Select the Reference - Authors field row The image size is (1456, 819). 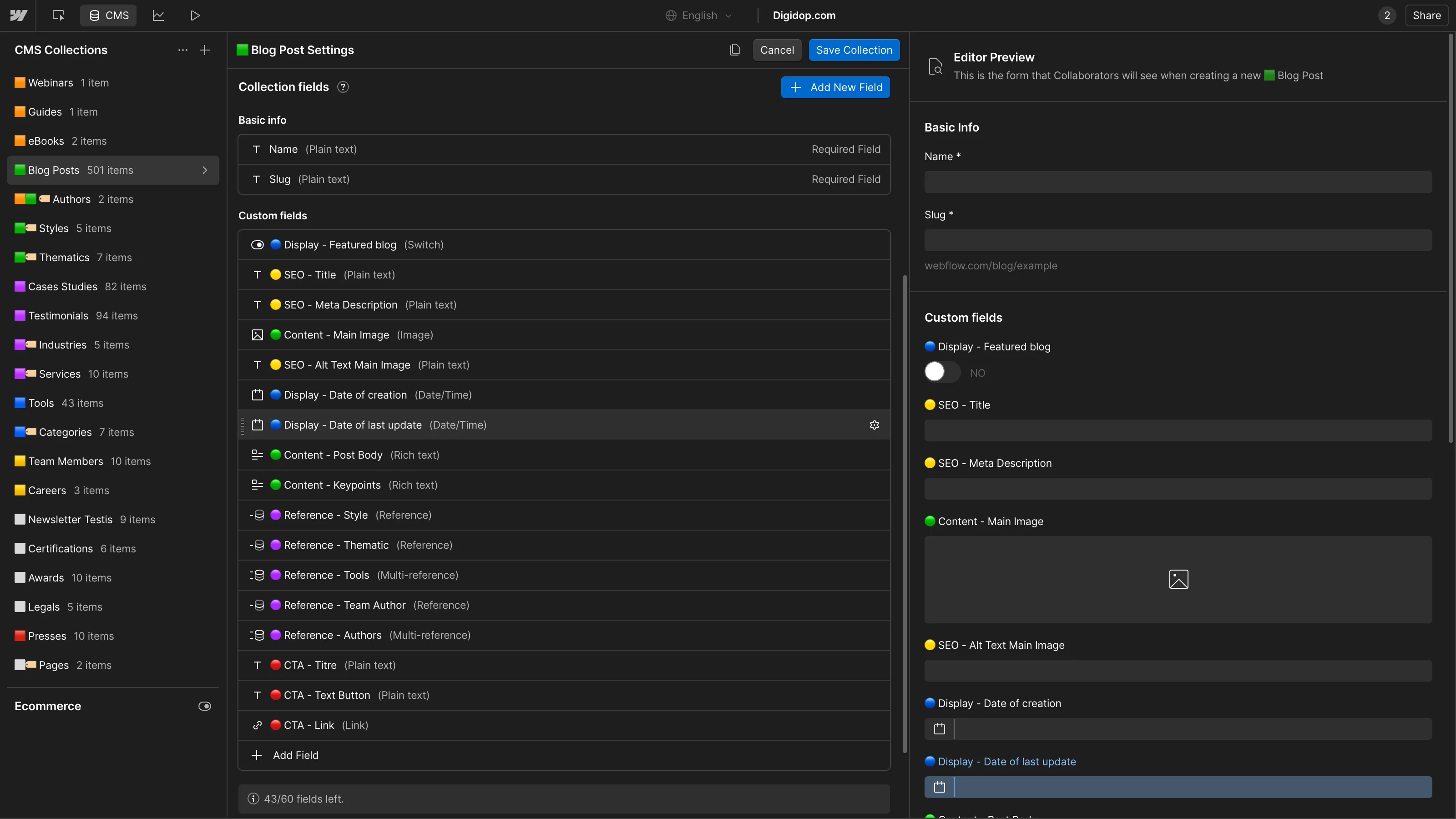click(564, 635)
